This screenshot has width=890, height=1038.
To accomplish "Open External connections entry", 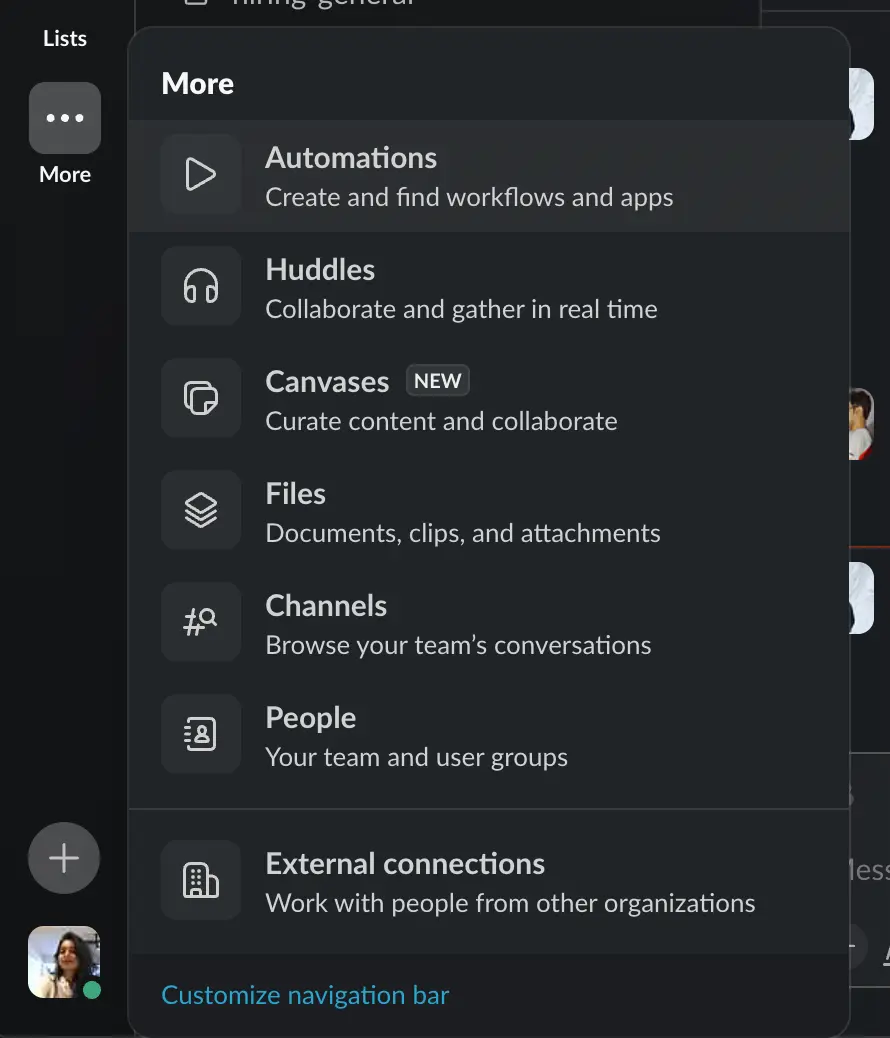I will 489,882.
